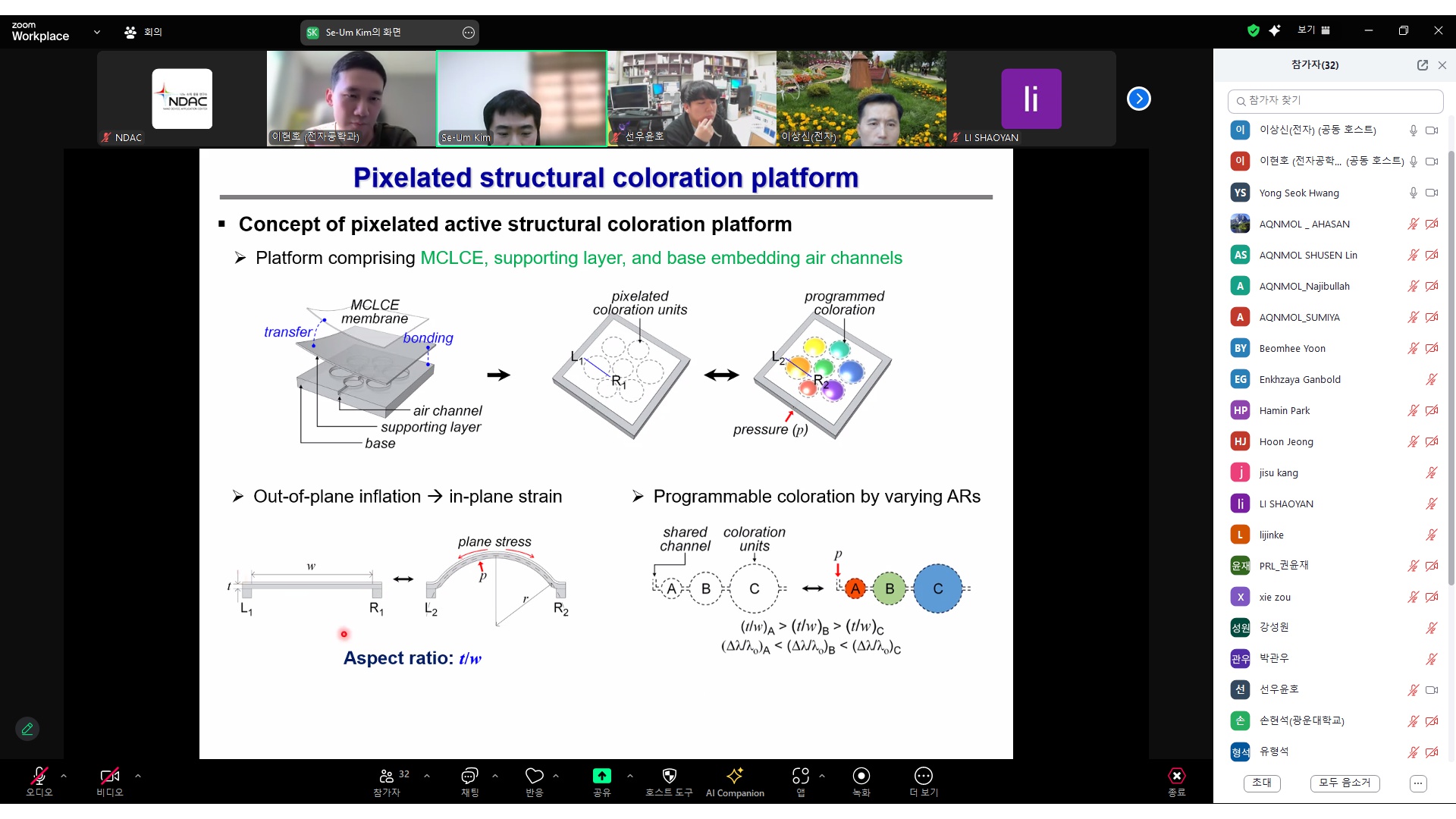Check the green encryption shield icon
Image resolution: width=1456 pixels, height=819 pixels.
1253,30
